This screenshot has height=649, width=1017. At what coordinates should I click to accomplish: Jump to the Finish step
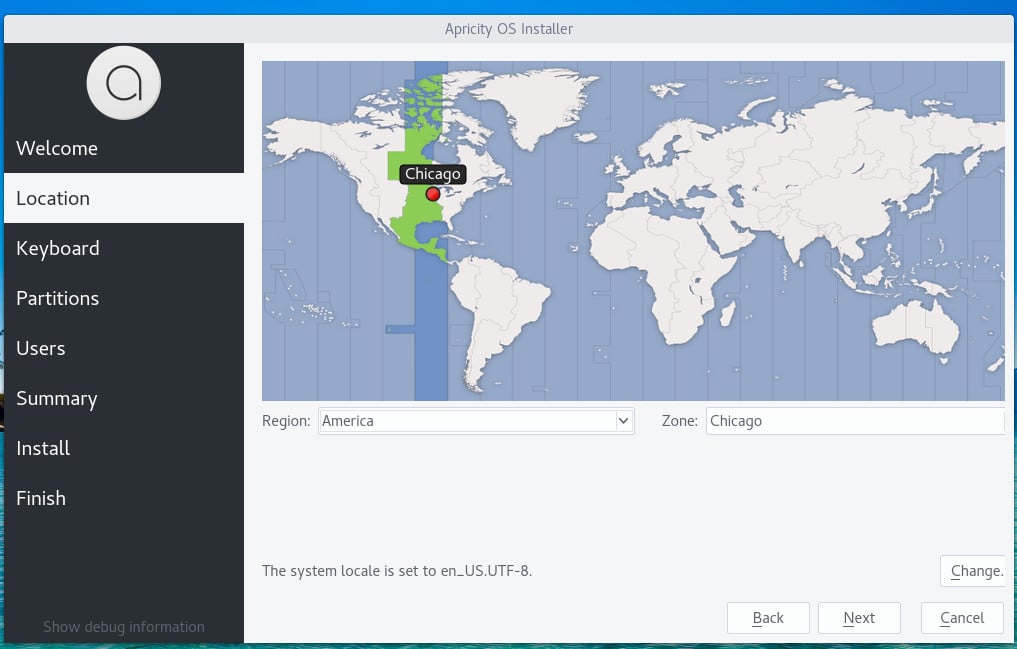point(41,498)
